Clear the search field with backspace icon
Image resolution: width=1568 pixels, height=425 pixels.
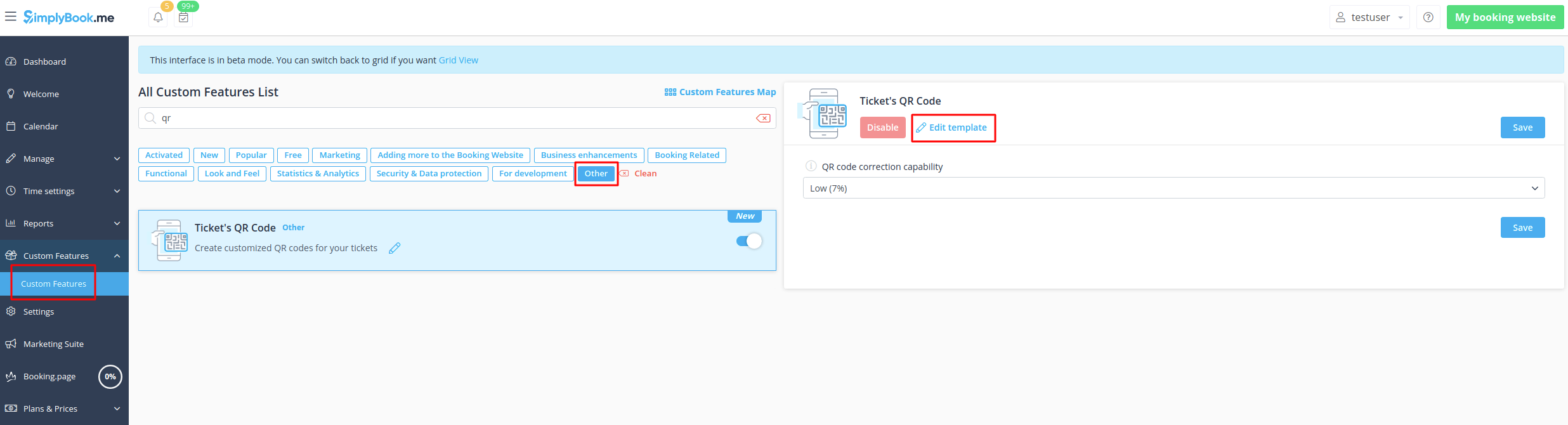pos(763,119)
